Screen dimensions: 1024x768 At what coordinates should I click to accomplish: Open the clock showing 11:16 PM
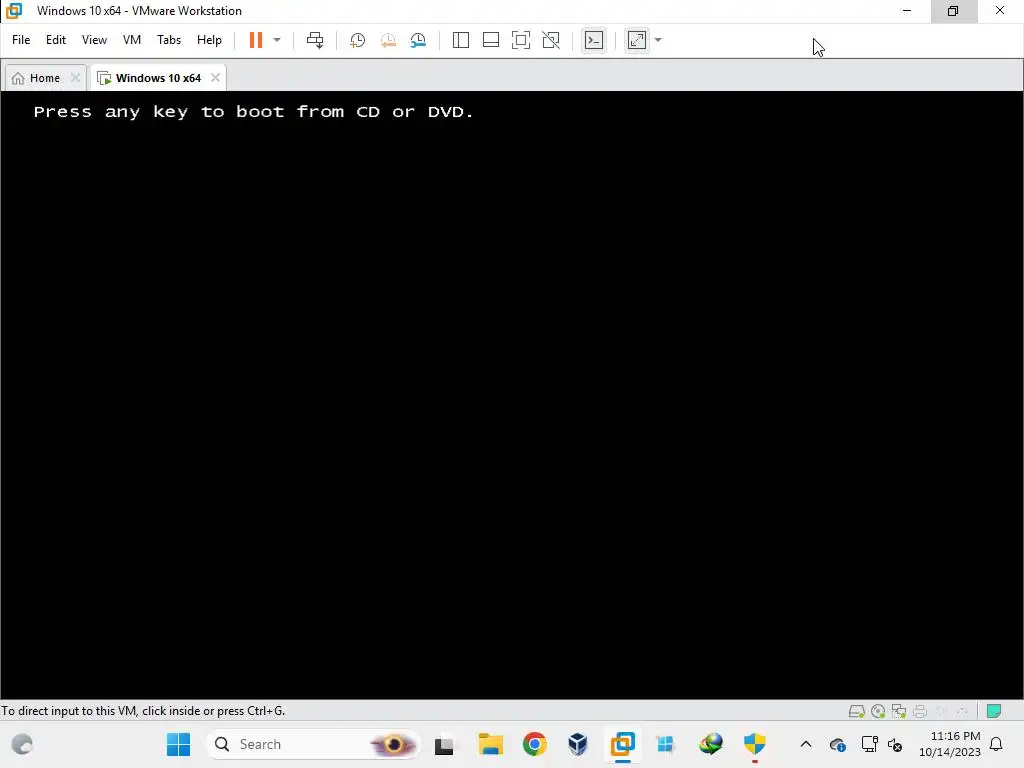(x=950, y=744)
